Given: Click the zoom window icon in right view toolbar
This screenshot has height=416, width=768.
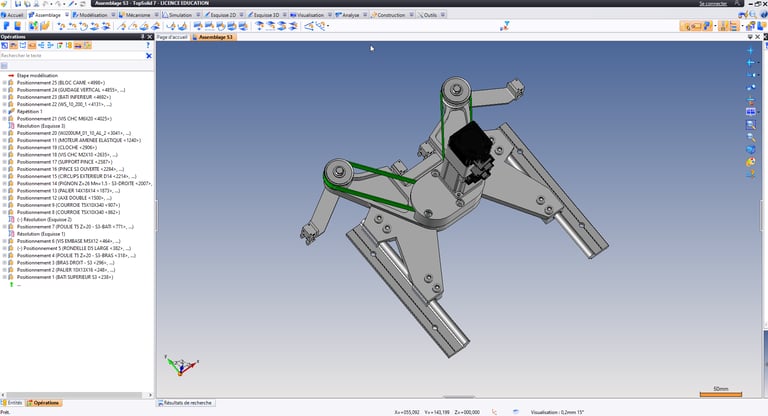Looking at the screenshot, I should coord(750,125).
